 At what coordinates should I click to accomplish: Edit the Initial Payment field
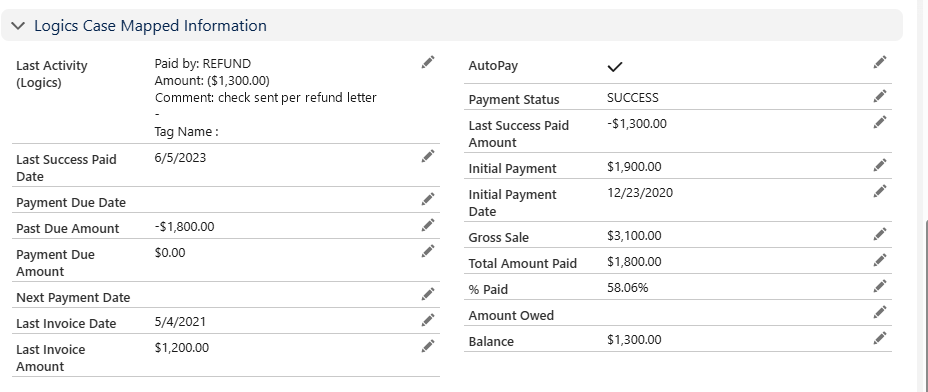point(880,165)
